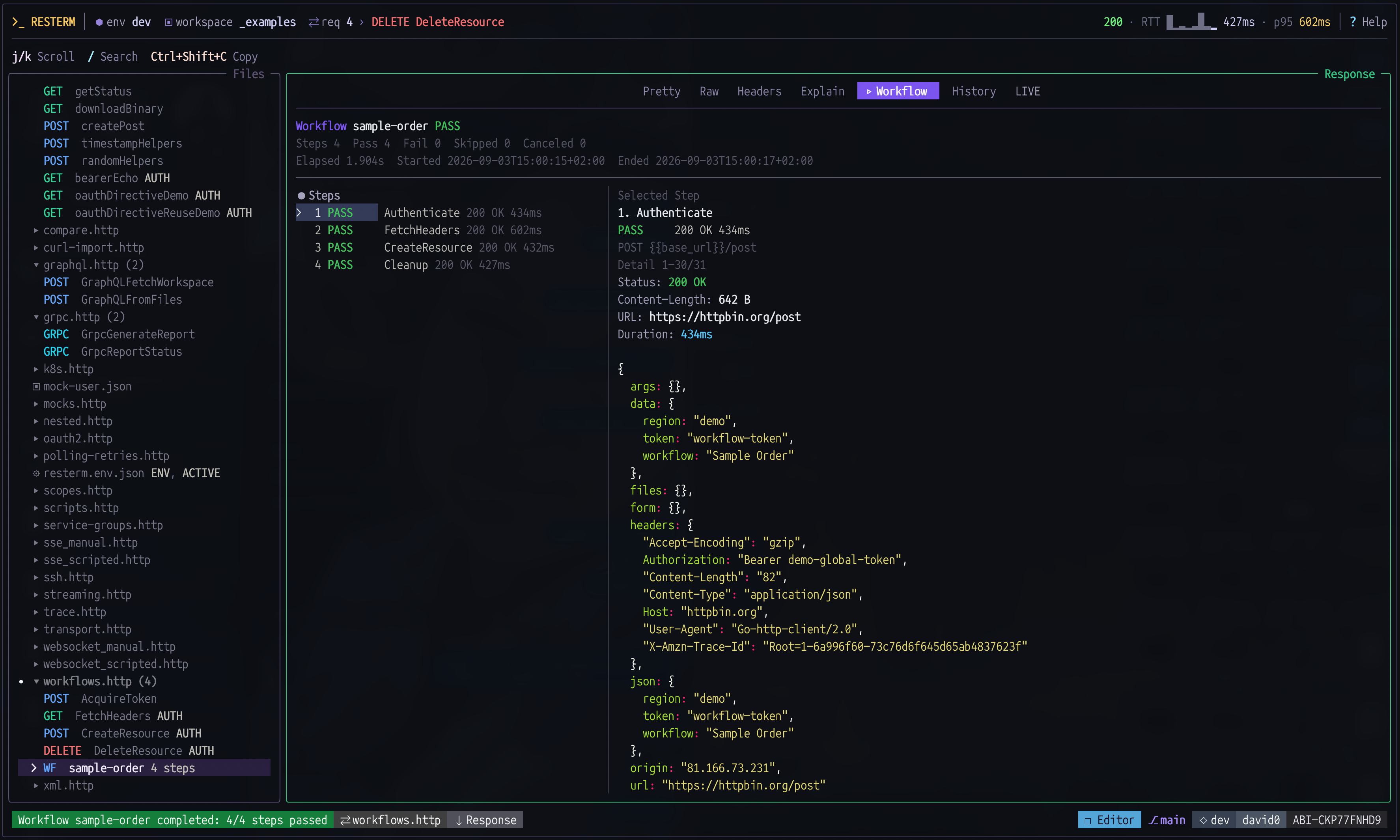Select step 1 Authenticate row
1400x840 pixels.
[419, 213]
